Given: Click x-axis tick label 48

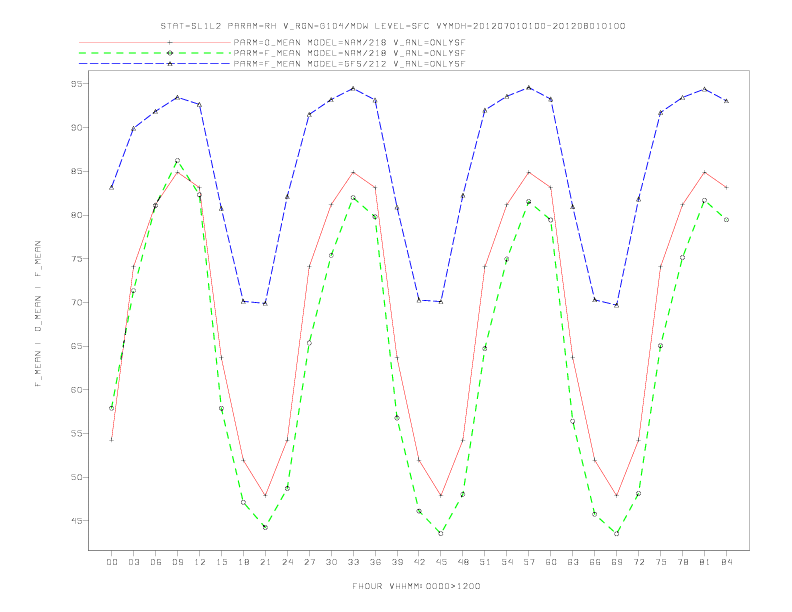Looking at the screenshot, I should (x=463, y=562).
